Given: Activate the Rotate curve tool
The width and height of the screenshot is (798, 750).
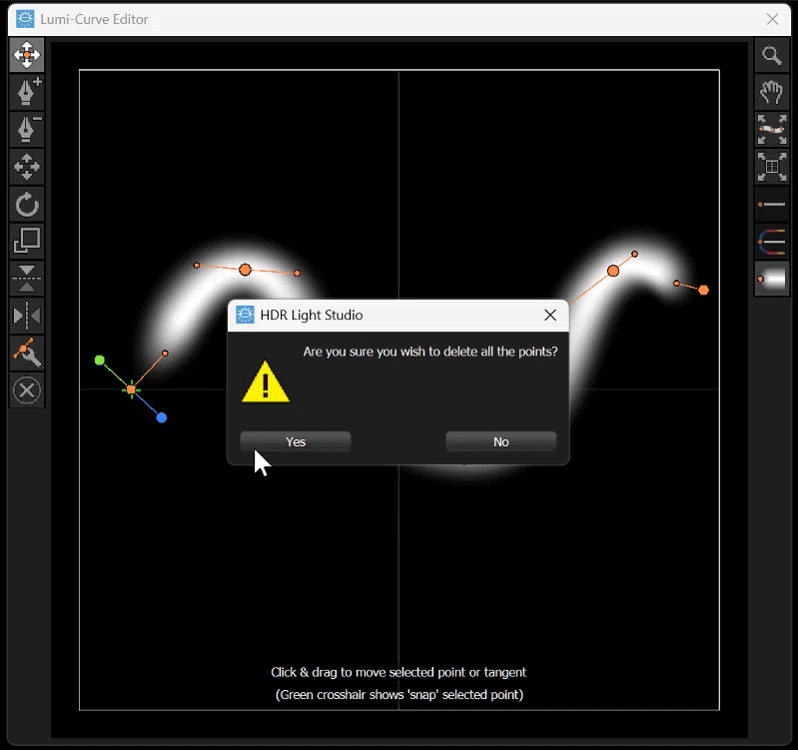Looking at the screenshot, I should coord(27,205).
